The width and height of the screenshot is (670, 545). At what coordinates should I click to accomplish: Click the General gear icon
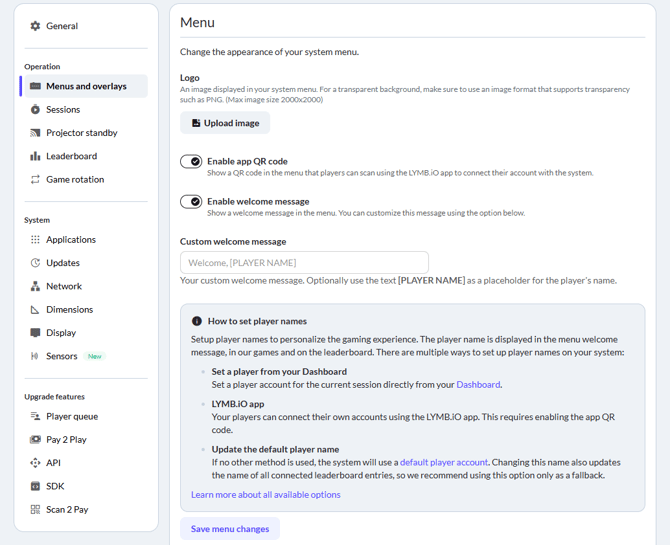[35, 26]
